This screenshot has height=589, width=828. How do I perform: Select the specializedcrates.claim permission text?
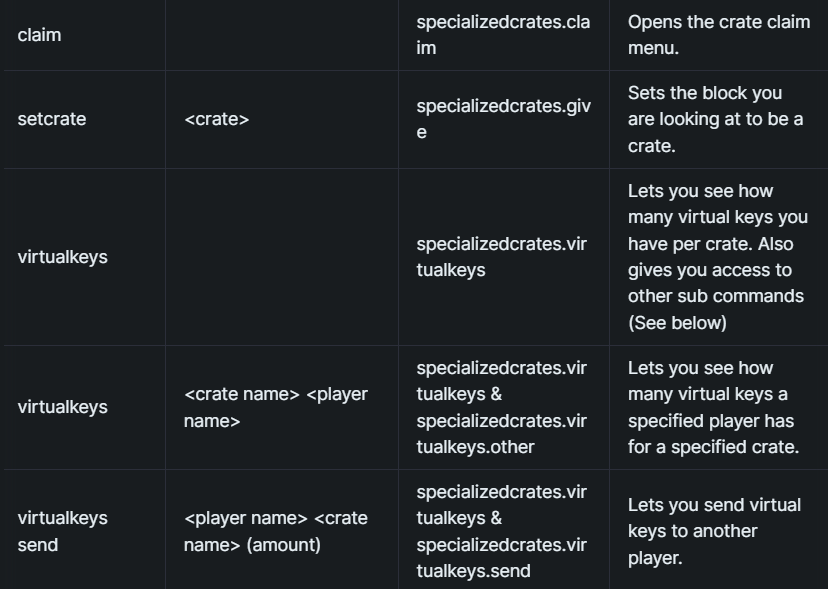click(502, 35)
